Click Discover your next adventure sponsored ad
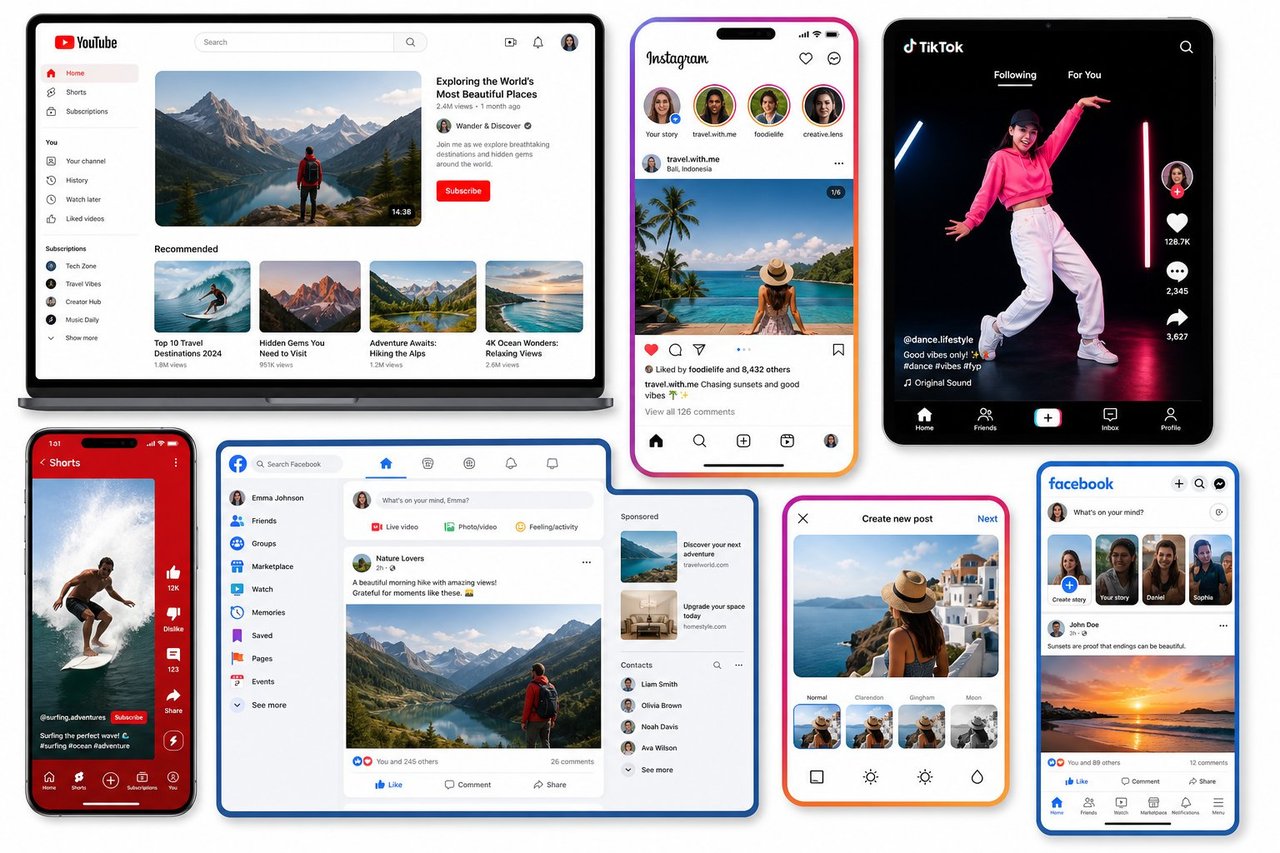The image size is (1280, 853). point(682,556)
